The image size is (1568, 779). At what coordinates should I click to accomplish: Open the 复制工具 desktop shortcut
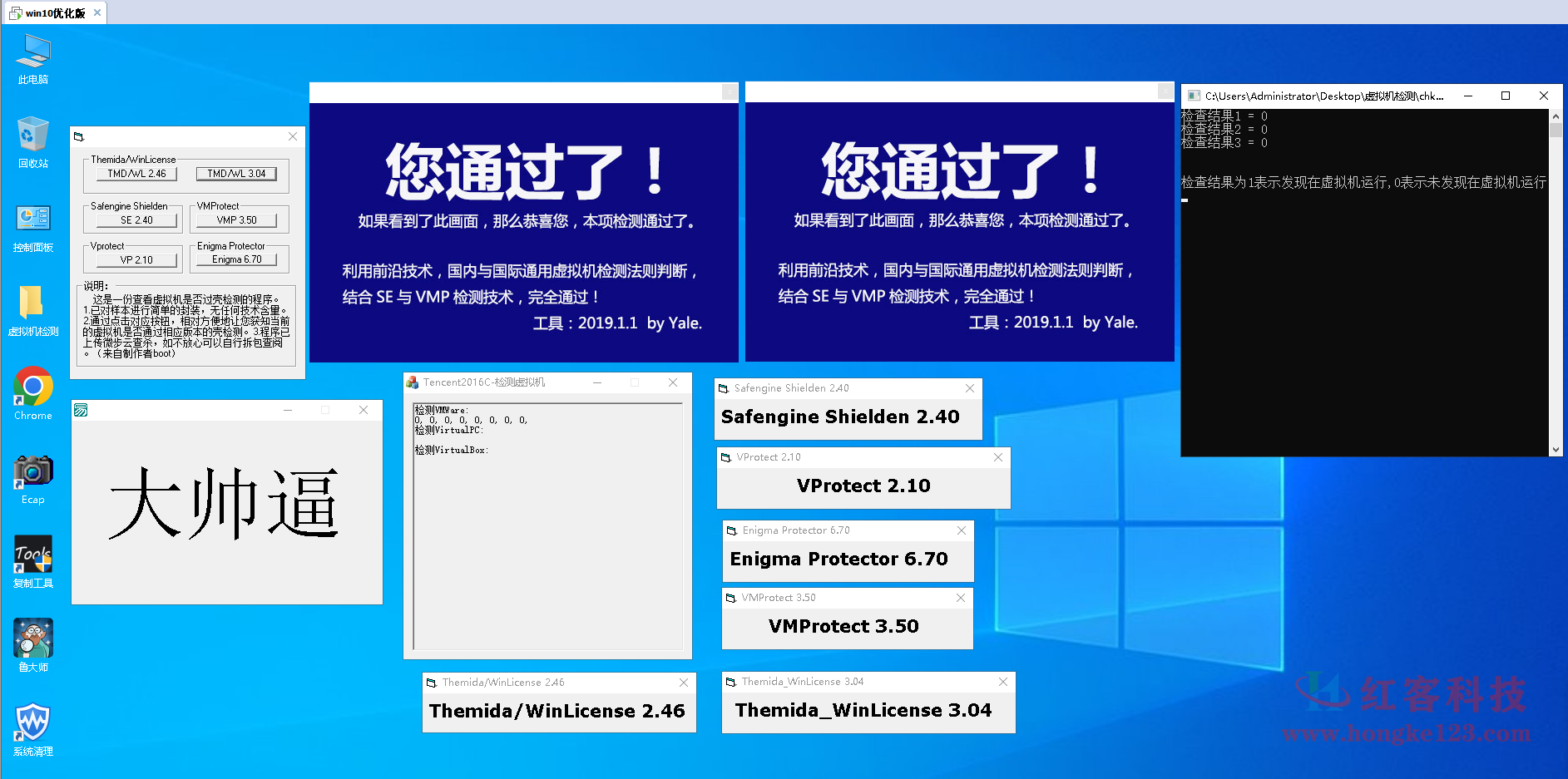pos(33,562)
